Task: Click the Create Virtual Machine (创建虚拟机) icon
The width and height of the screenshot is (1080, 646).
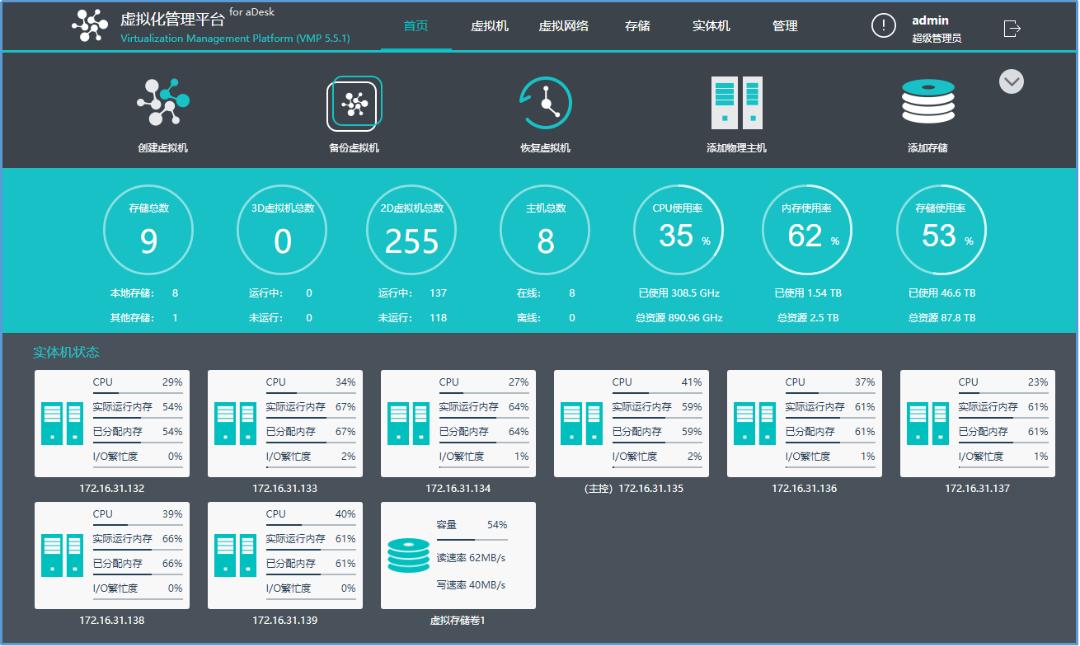Action: click(x=163, y=103)
